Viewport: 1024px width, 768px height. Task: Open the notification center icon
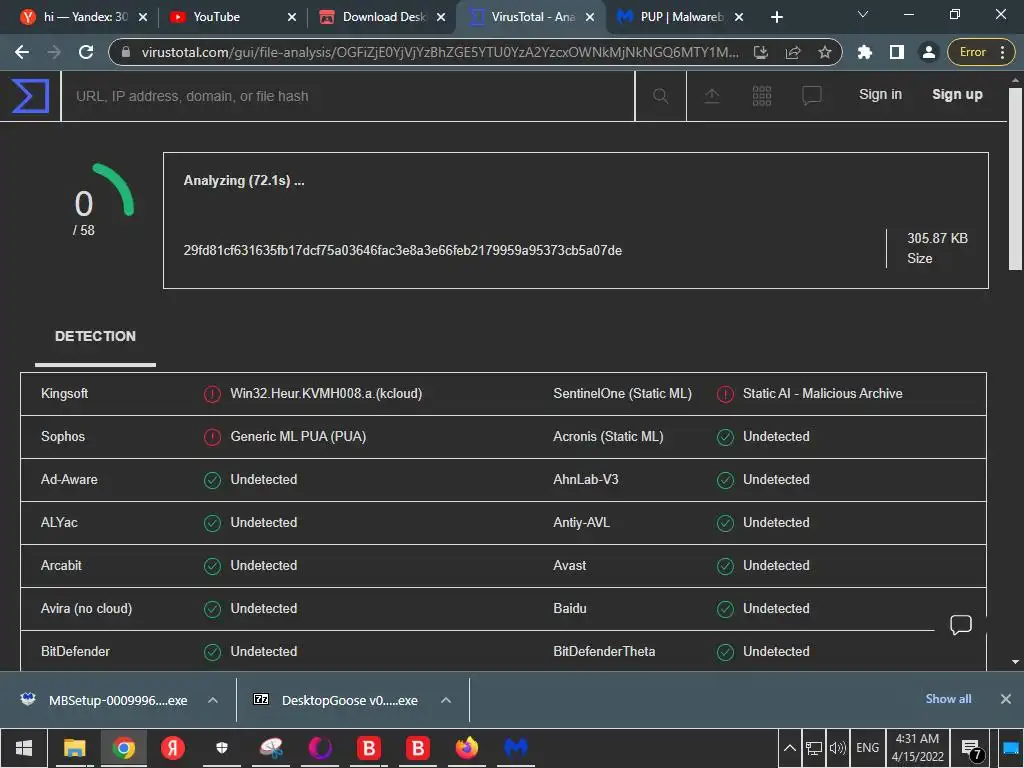[972, 749]
